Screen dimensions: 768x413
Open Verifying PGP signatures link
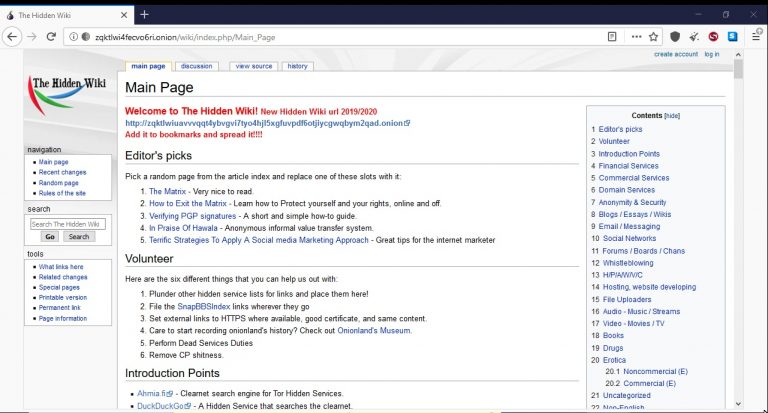tap(192, 216)
